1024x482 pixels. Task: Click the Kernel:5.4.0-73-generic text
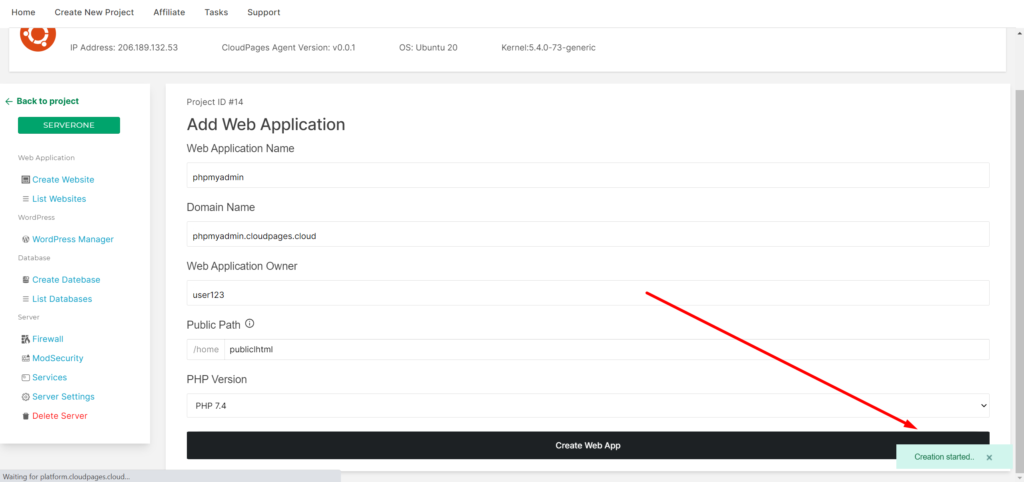549,48
